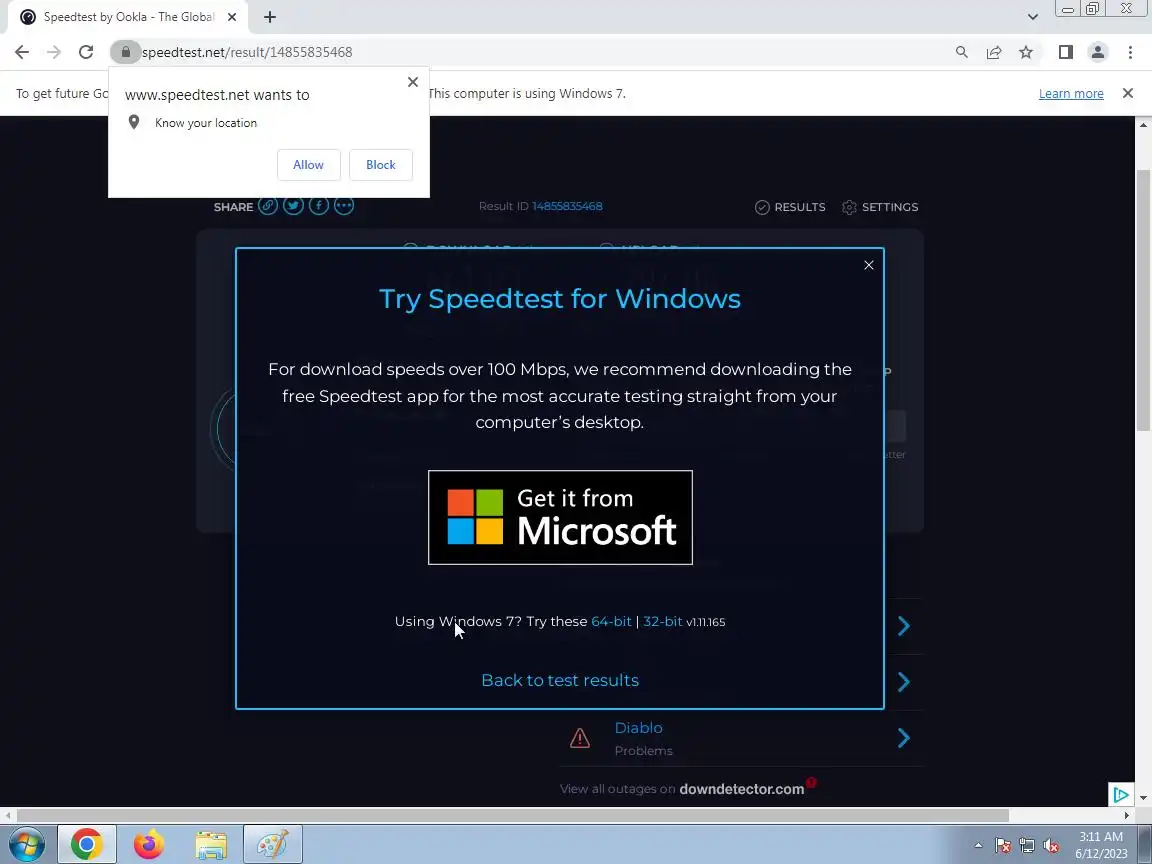Toggle the Chrome side panel
1152x864 pixels.
coord(1065,52)
